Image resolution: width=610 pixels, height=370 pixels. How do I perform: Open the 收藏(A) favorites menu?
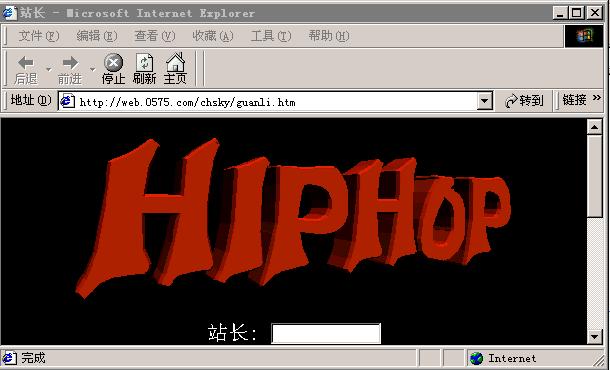tap(213, 36)
